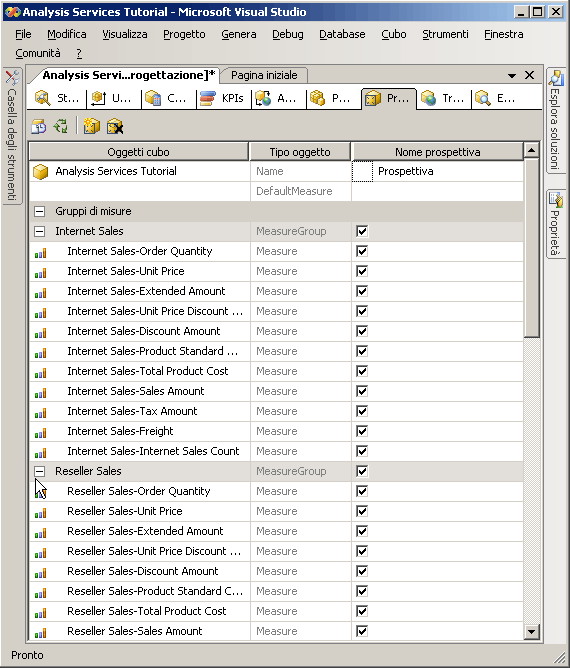Select the Reseller Sales-Discount Amount row

coord(276,571)
